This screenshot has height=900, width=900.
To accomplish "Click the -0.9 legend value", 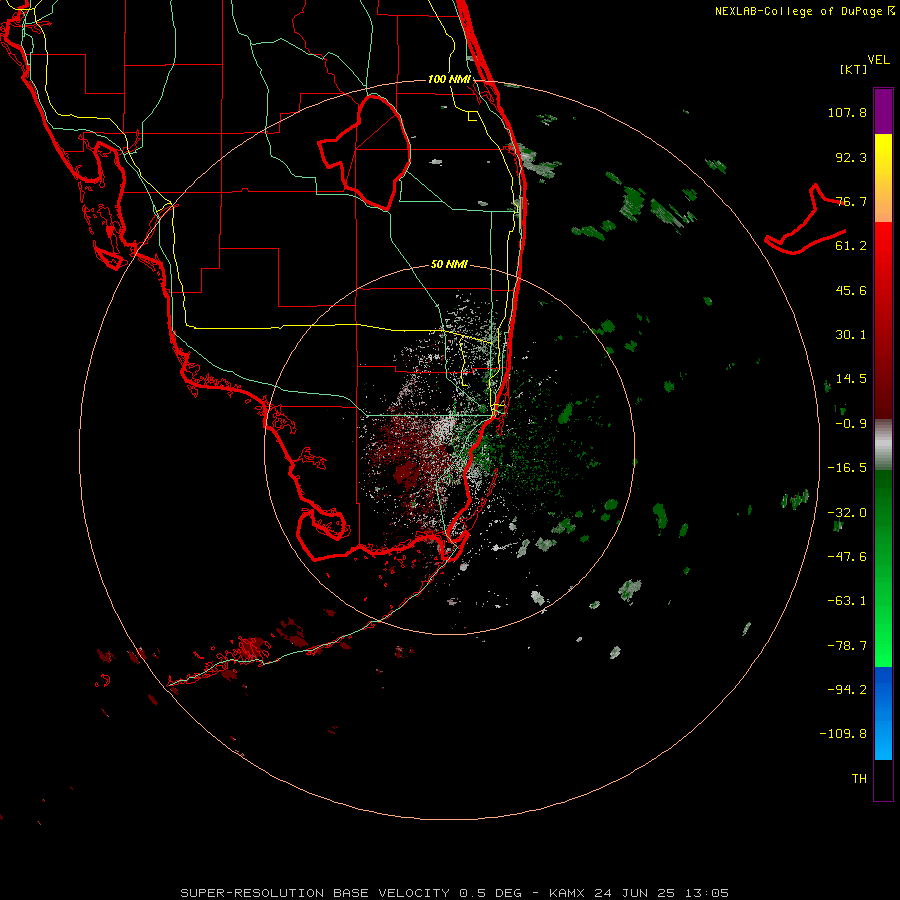I will [x=851, y=424].
